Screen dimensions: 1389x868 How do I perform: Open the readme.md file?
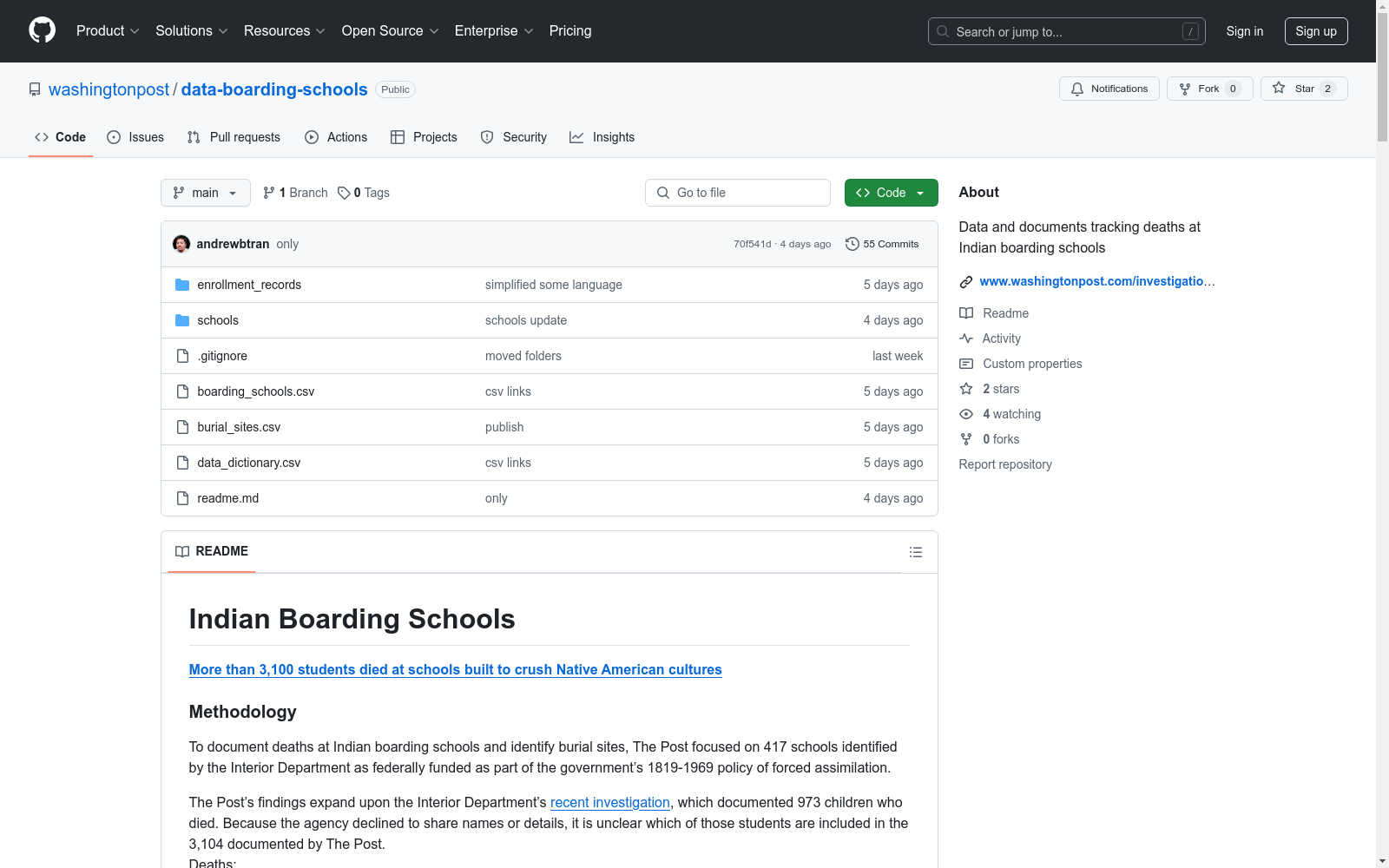(x=228, y=498)
